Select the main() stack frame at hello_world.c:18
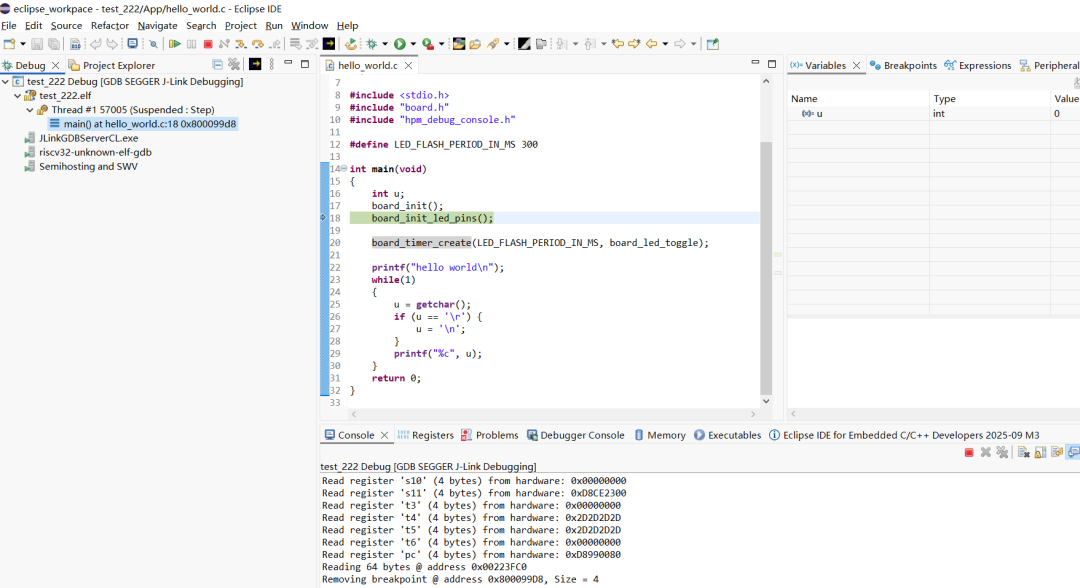Image resolution: width=1080 pixels, height=588 pixels. click(143, 124)
